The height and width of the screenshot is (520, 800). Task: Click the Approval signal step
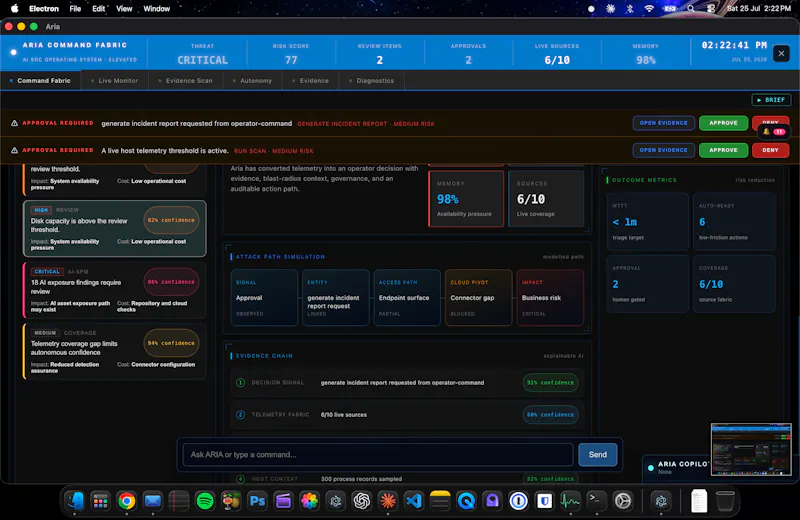[x=264, y=298]
